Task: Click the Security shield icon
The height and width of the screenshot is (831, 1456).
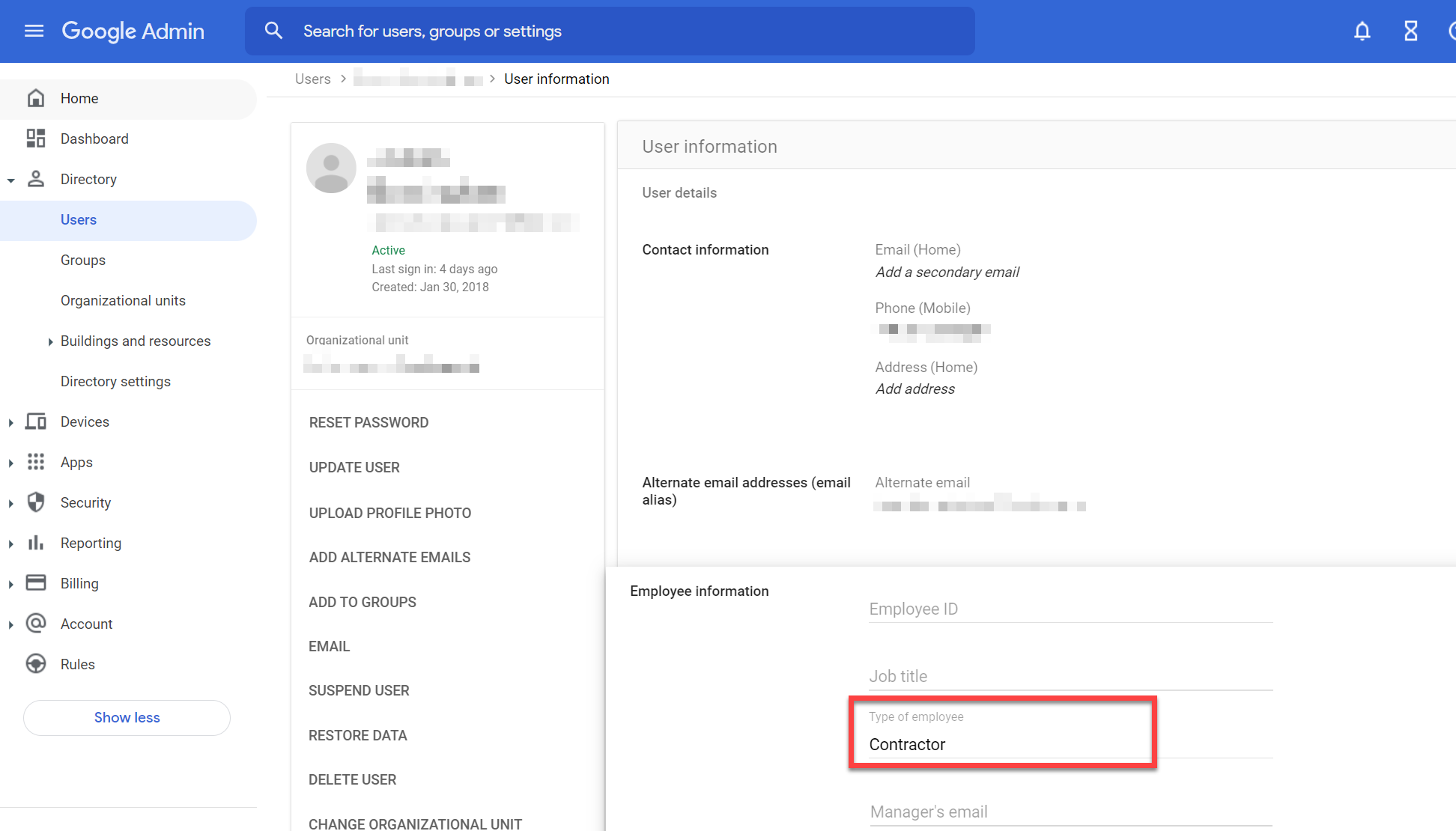Action: (x=36, y=502)
